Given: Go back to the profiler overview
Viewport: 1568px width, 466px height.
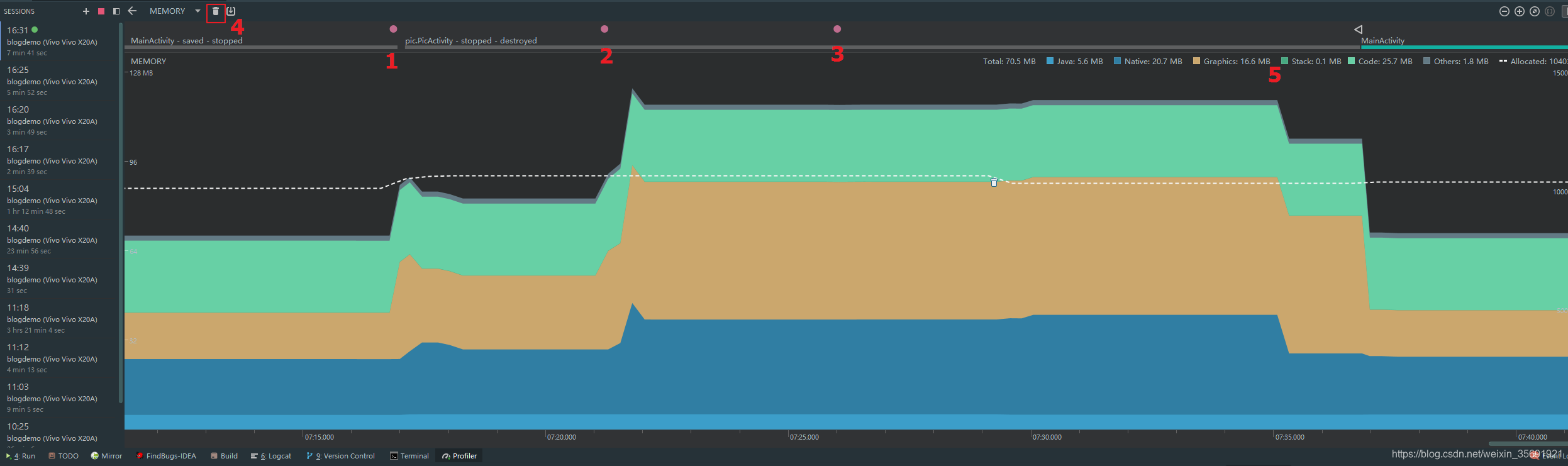Looking at the screenshot, I should coord(132,11).
